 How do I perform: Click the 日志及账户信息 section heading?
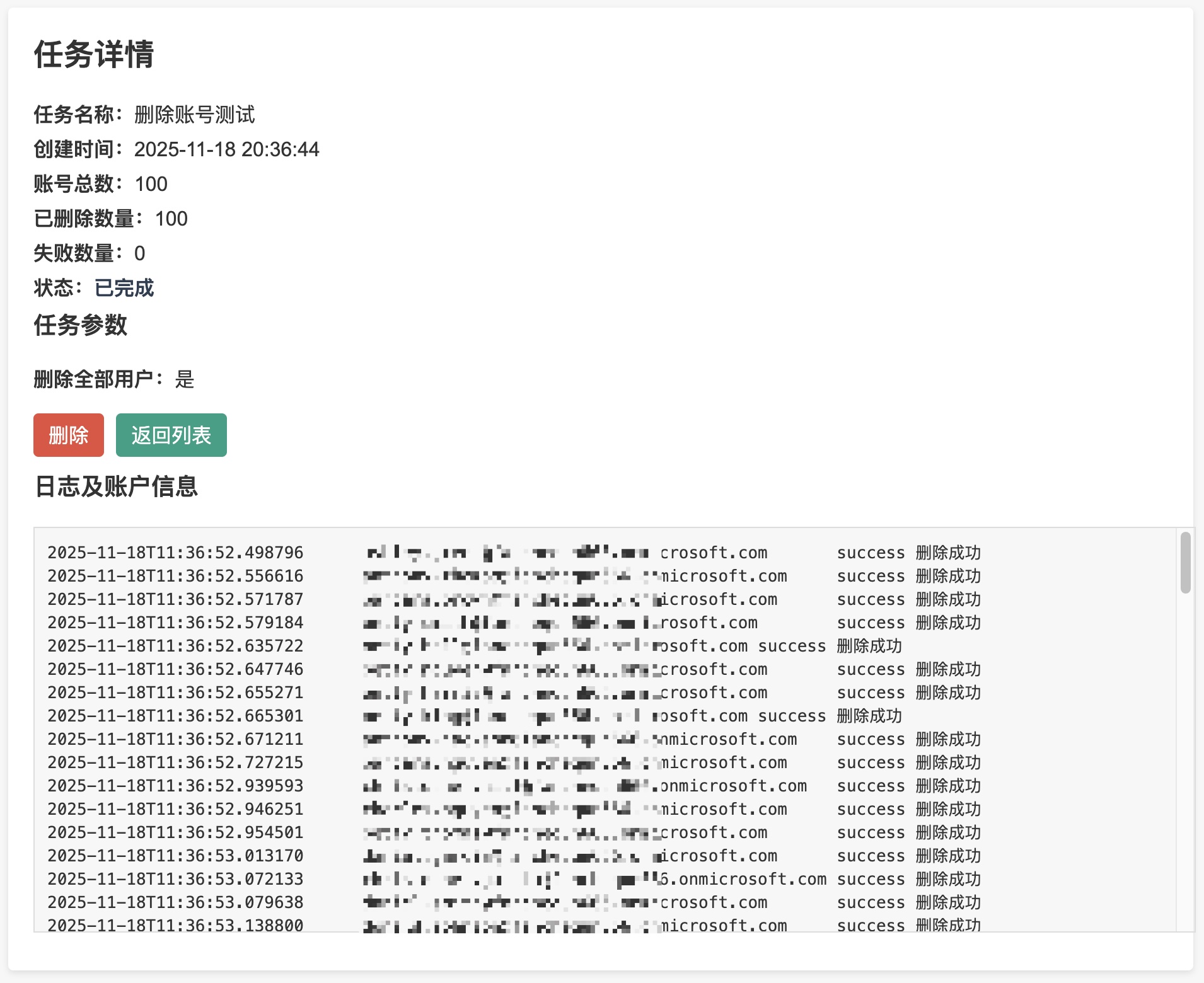[x=116, y=486]
